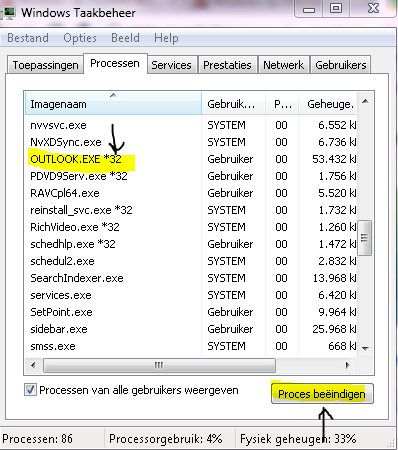
Task: Open the Beeld menu
Action: click(x=125, y=38)
